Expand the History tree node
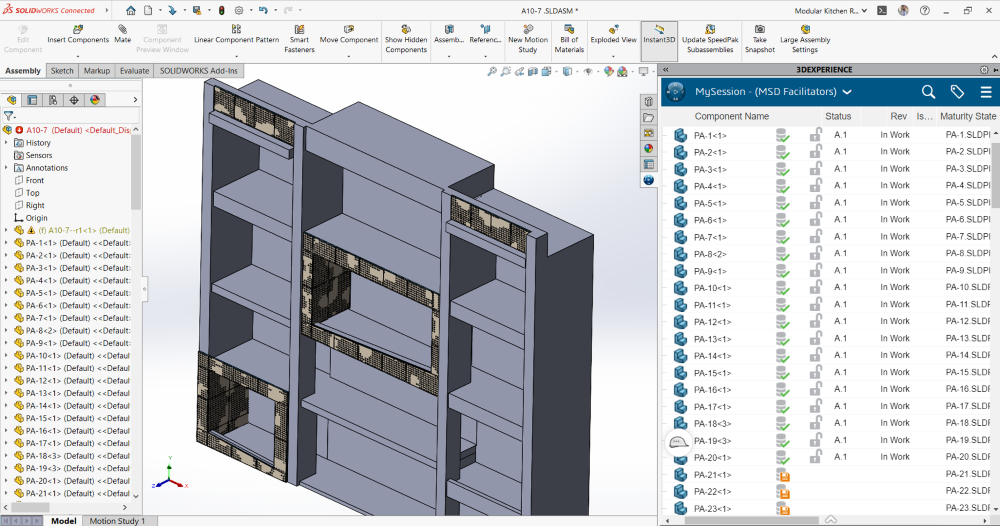The image size is (1000, 526). click(x=6, y=143)
